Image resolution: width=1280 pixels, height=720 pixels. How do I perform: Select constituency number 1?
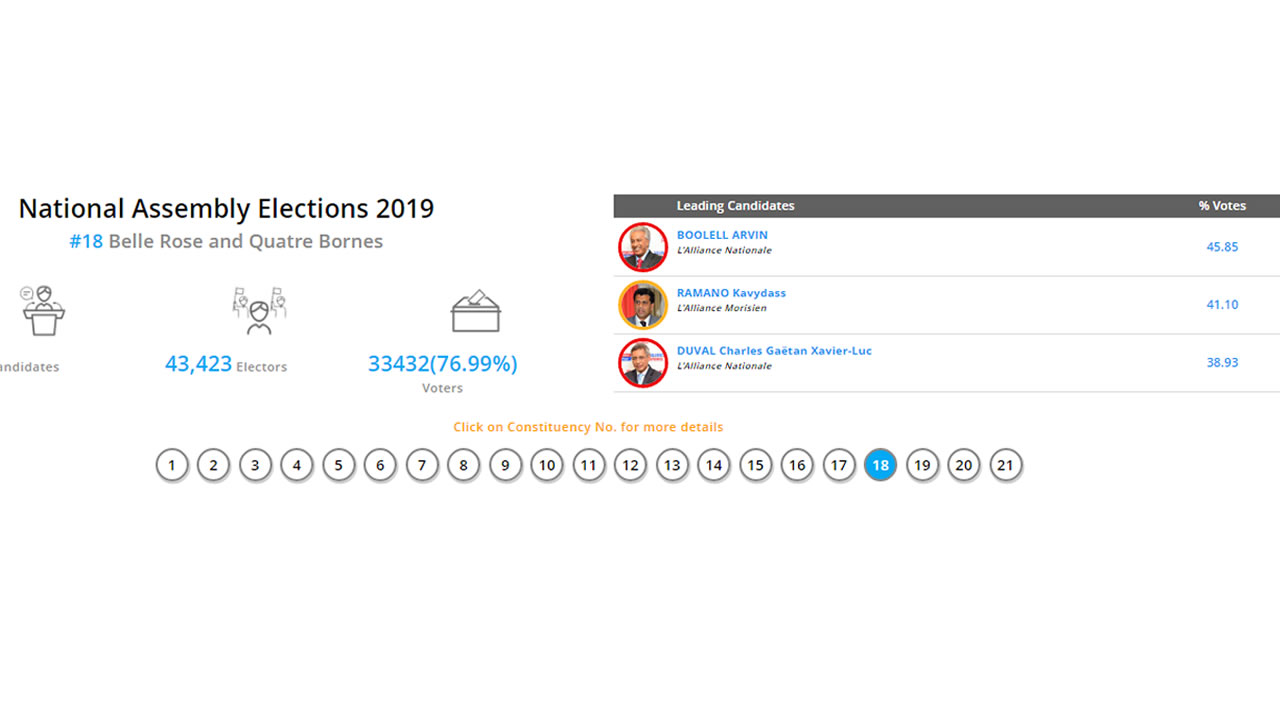point(172,465)
